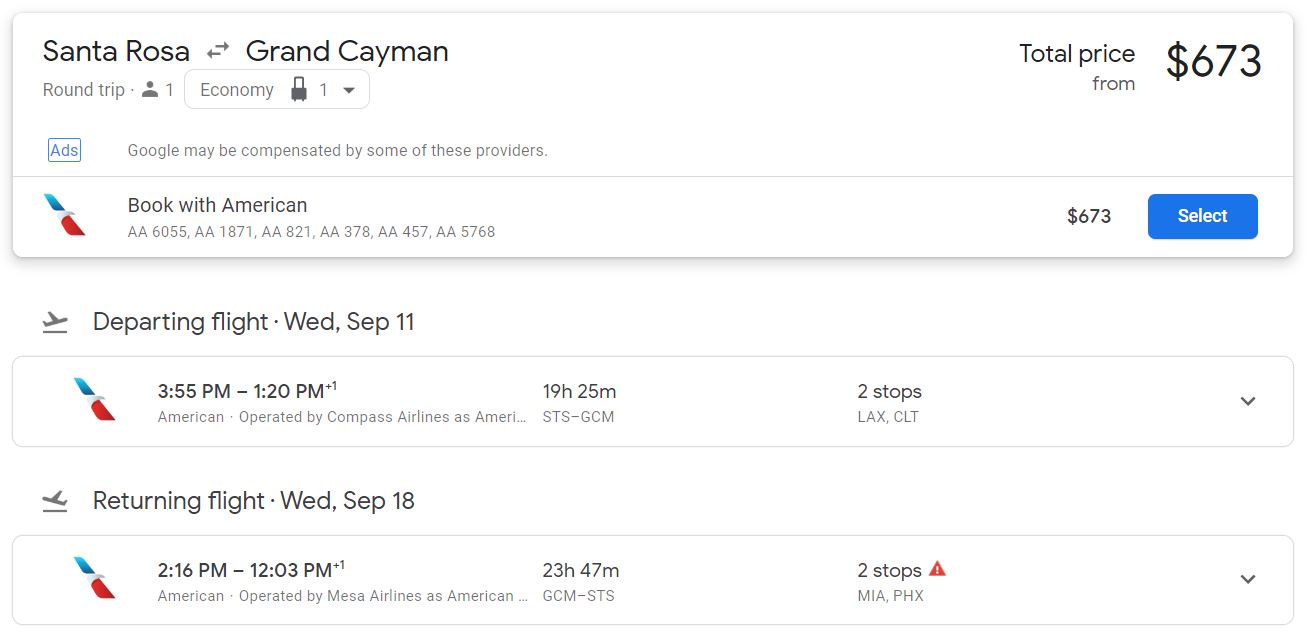This screenshot has height=640, width=1307.
Task: Click the Book with American text
Action: (x=217, y=205)
